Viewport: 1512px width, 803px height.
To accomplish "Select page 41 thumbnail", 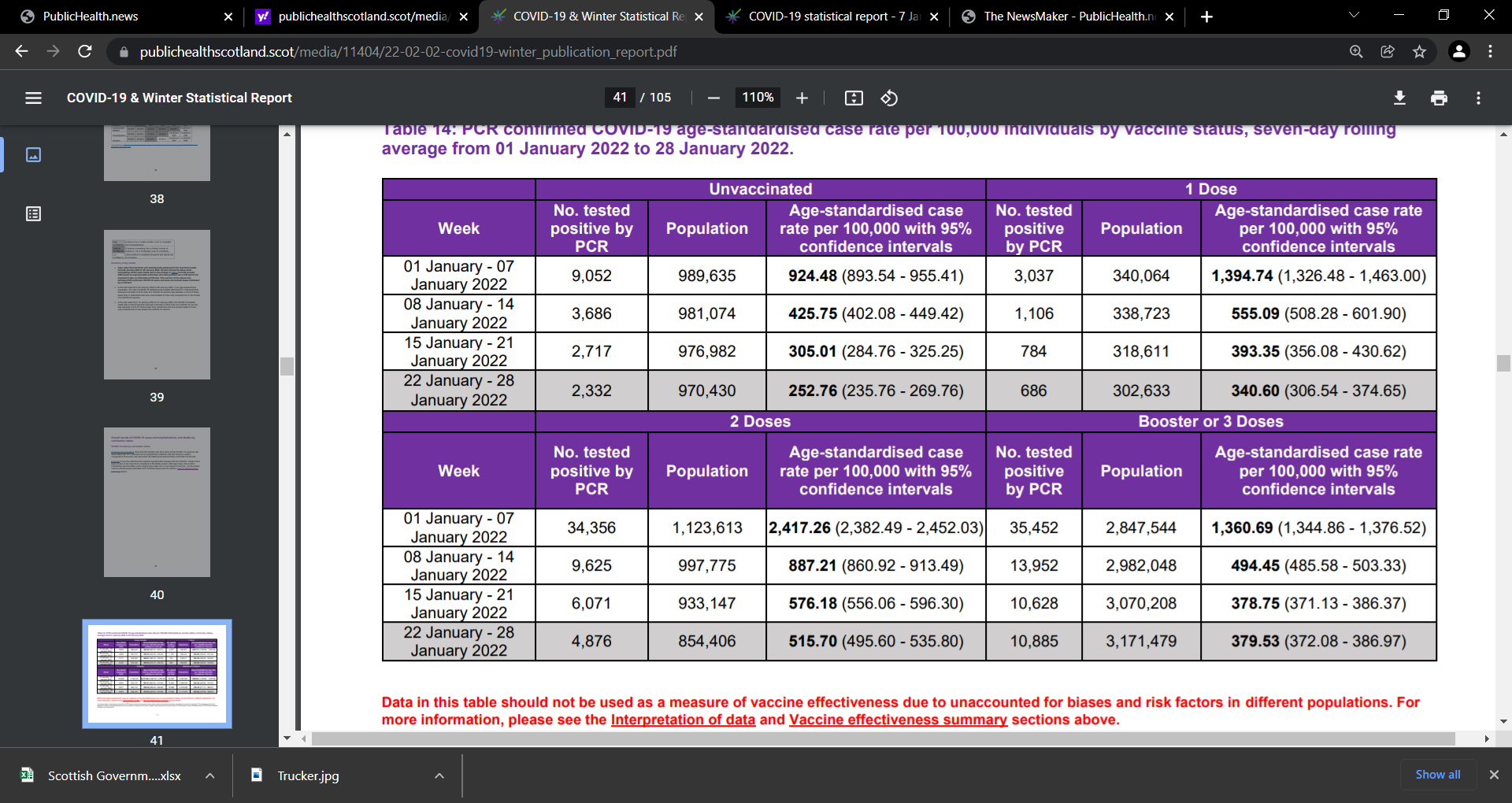I will tap(157, 674).
